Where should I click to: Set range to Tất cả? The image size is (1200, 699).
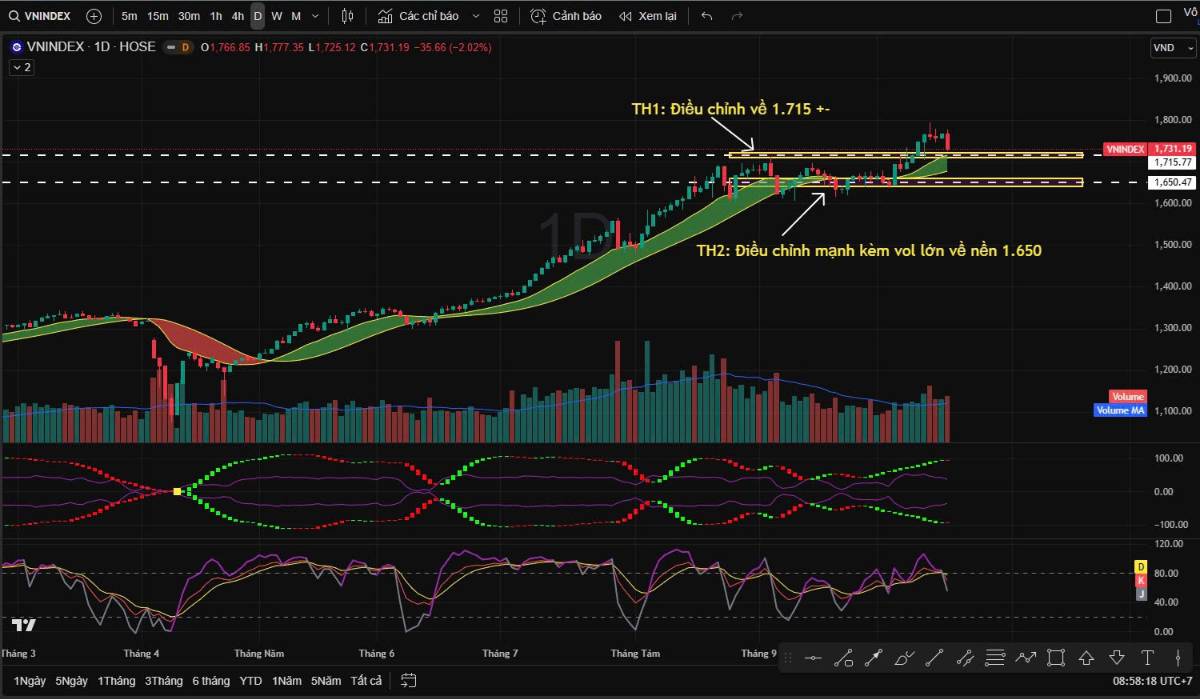(x=367, y=681)
